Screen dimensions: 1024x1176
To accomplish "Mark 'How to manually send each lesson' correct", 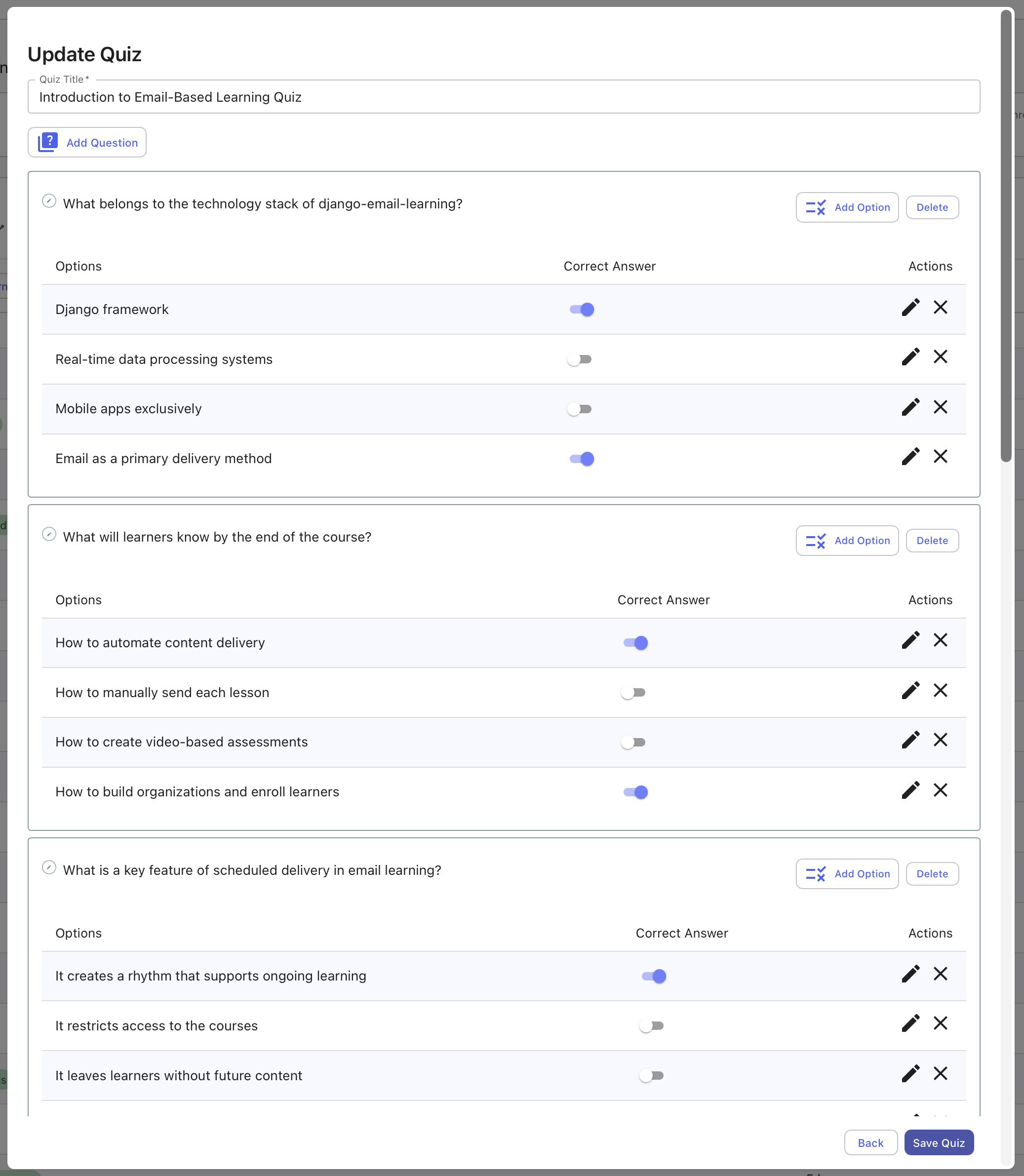I will click(x=633, y=693).
